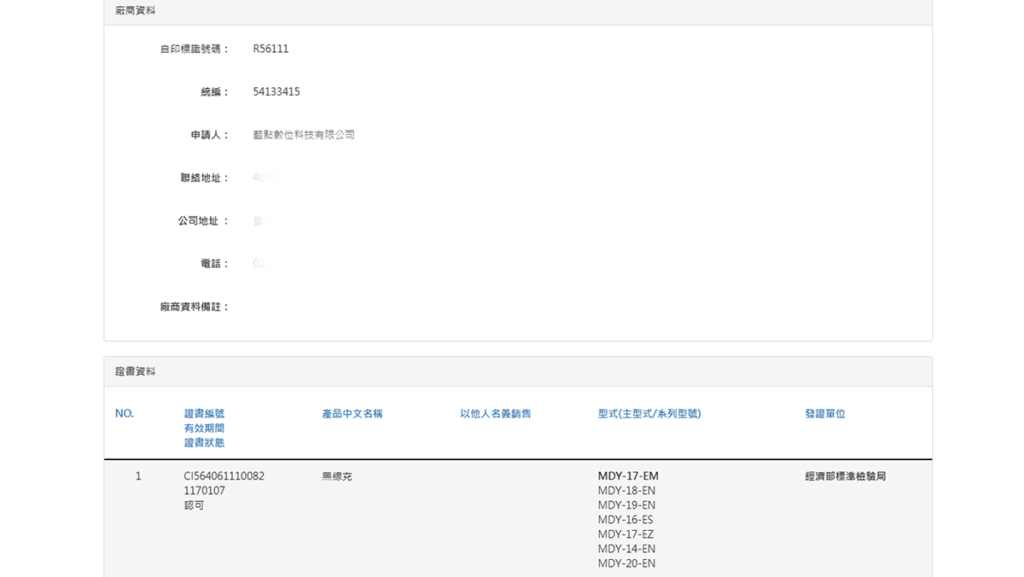
Task: Click the 廠商資料 panel header
Action: coord(135,11)
